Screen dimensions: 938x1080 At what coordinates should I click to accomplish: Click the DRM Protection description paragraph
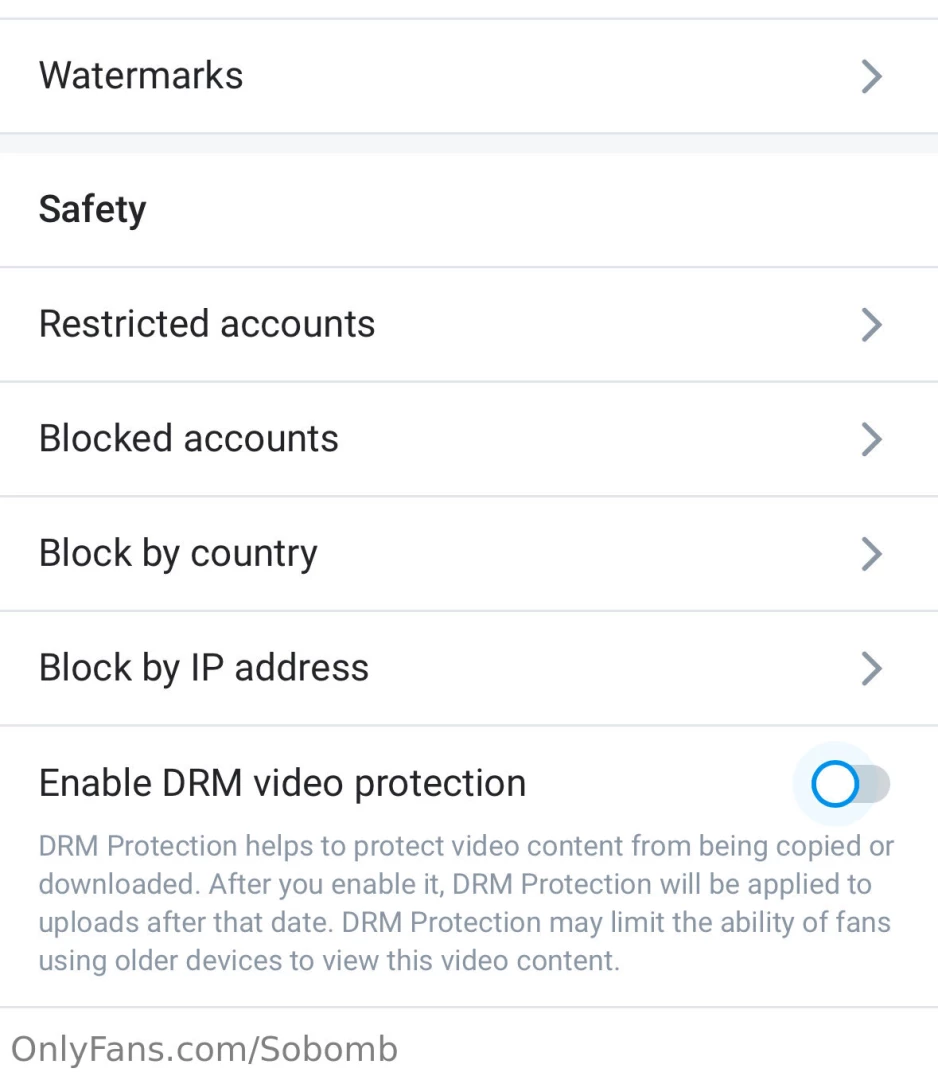tap(466, 903)
